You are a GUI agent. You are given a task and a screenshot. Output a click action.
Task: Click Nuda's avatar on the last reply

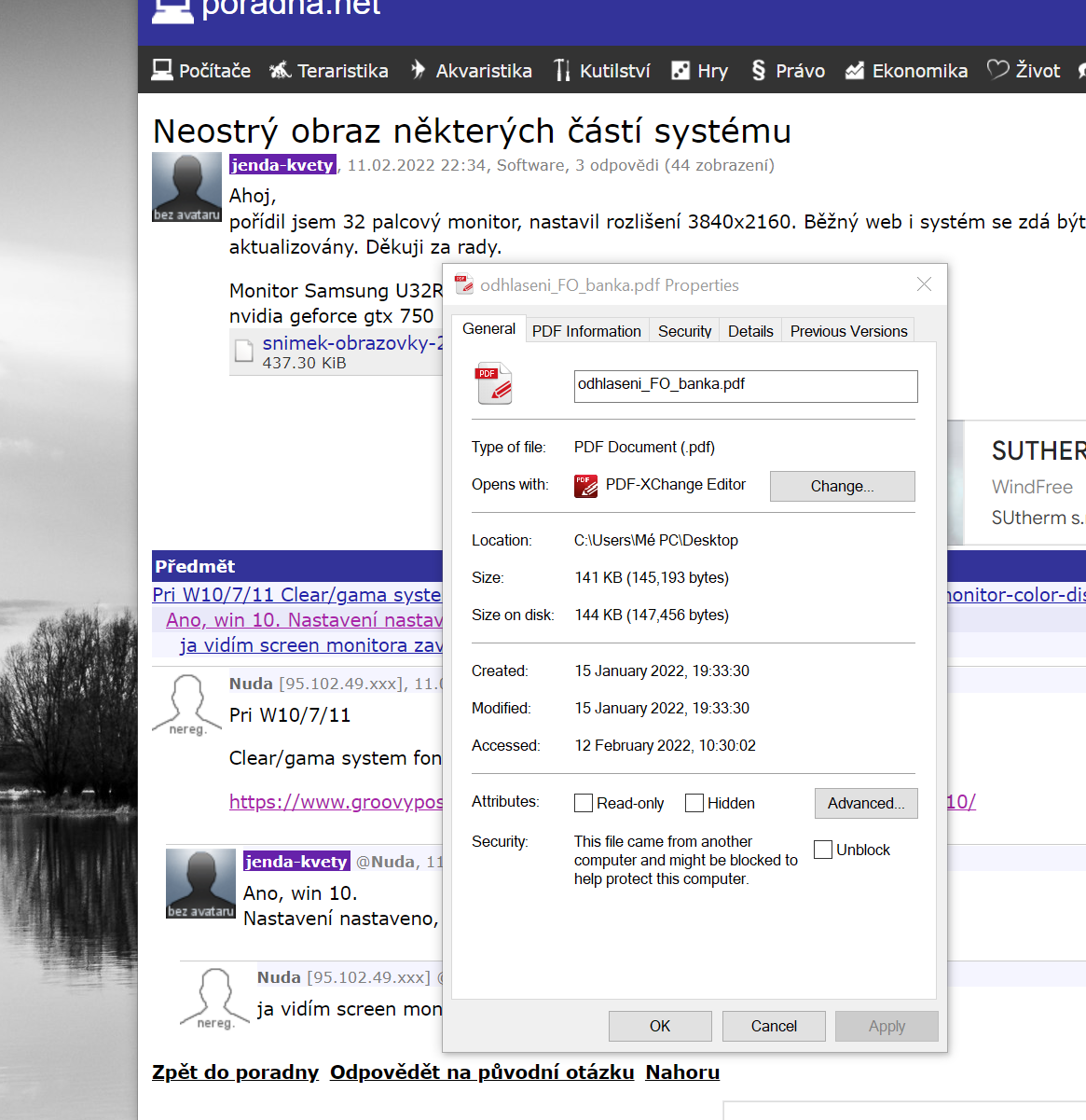coord(215,999)
